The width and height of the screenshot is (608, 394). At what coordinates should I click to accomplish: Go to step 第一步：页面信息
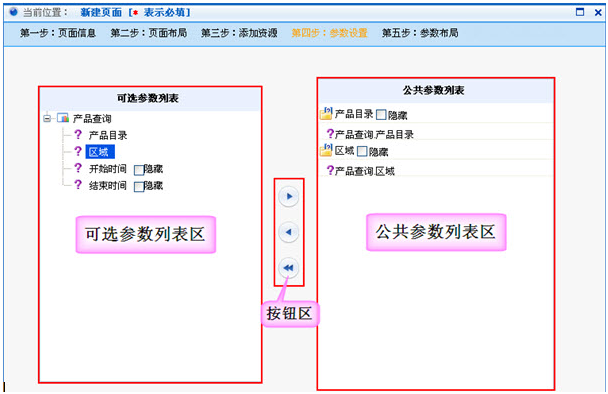(58, 33)
